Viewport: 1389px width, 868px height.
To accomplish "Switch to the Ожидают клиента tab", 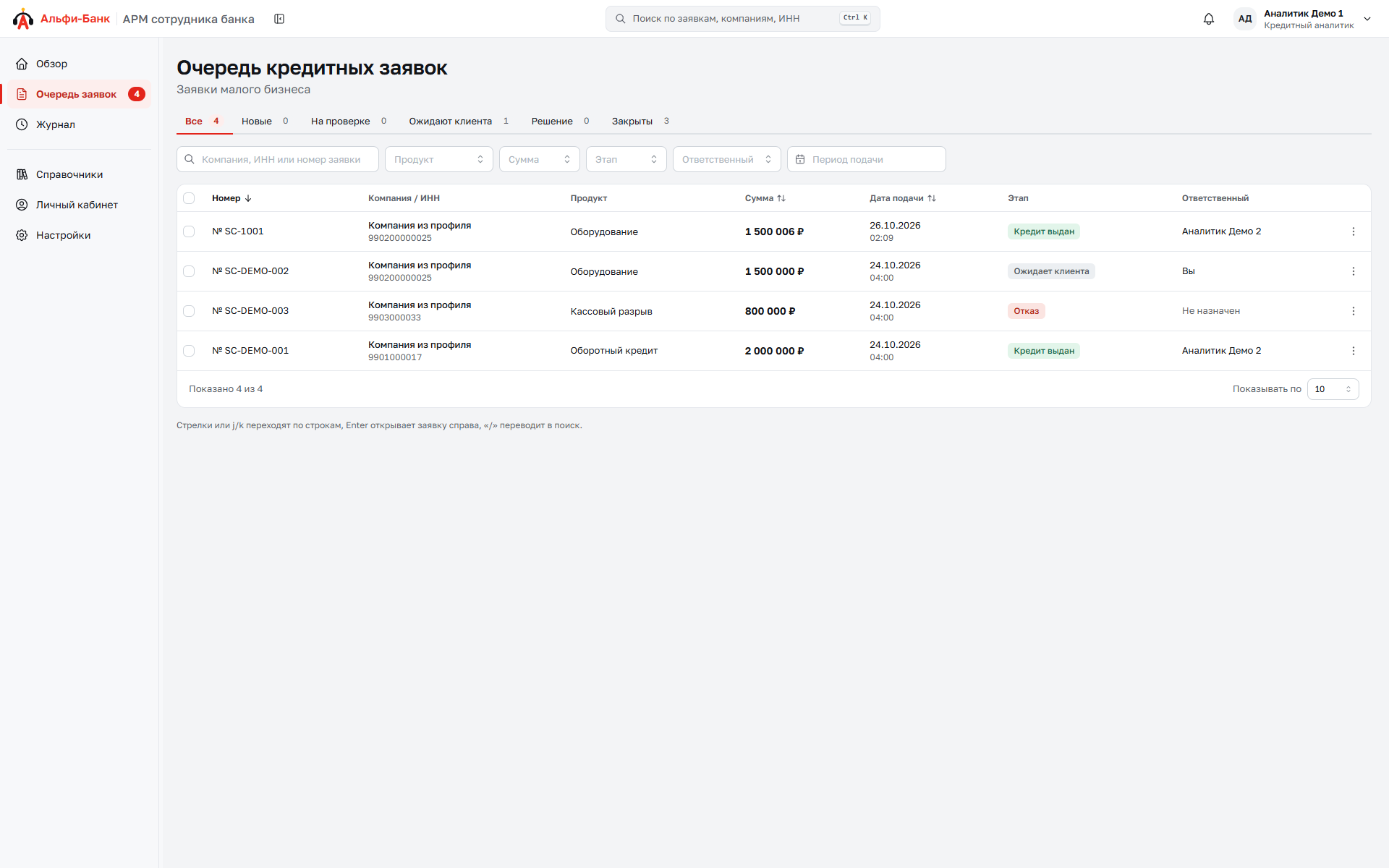I will [459, 121].
